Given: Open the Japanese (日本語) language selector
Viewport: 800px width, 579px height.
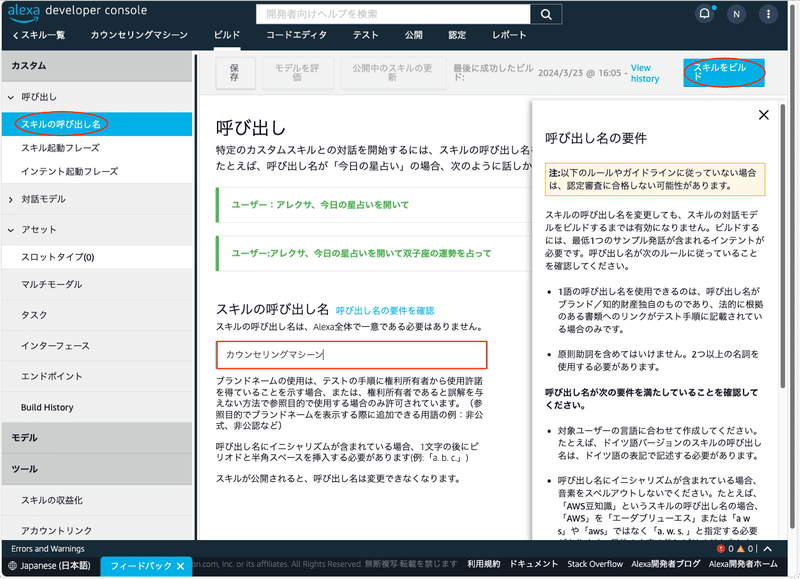Looking at the screenshot, I should coord(50,565).
